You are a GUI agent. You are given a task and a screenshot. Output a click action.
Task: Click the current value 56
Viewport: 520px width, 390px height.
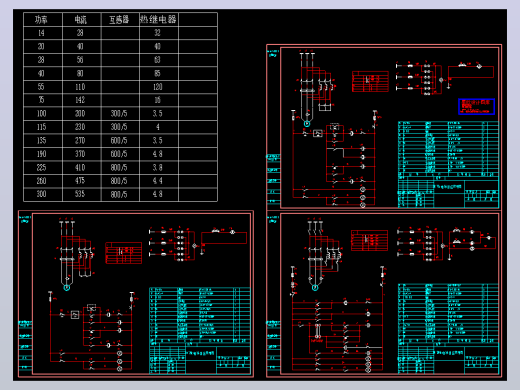80,60
